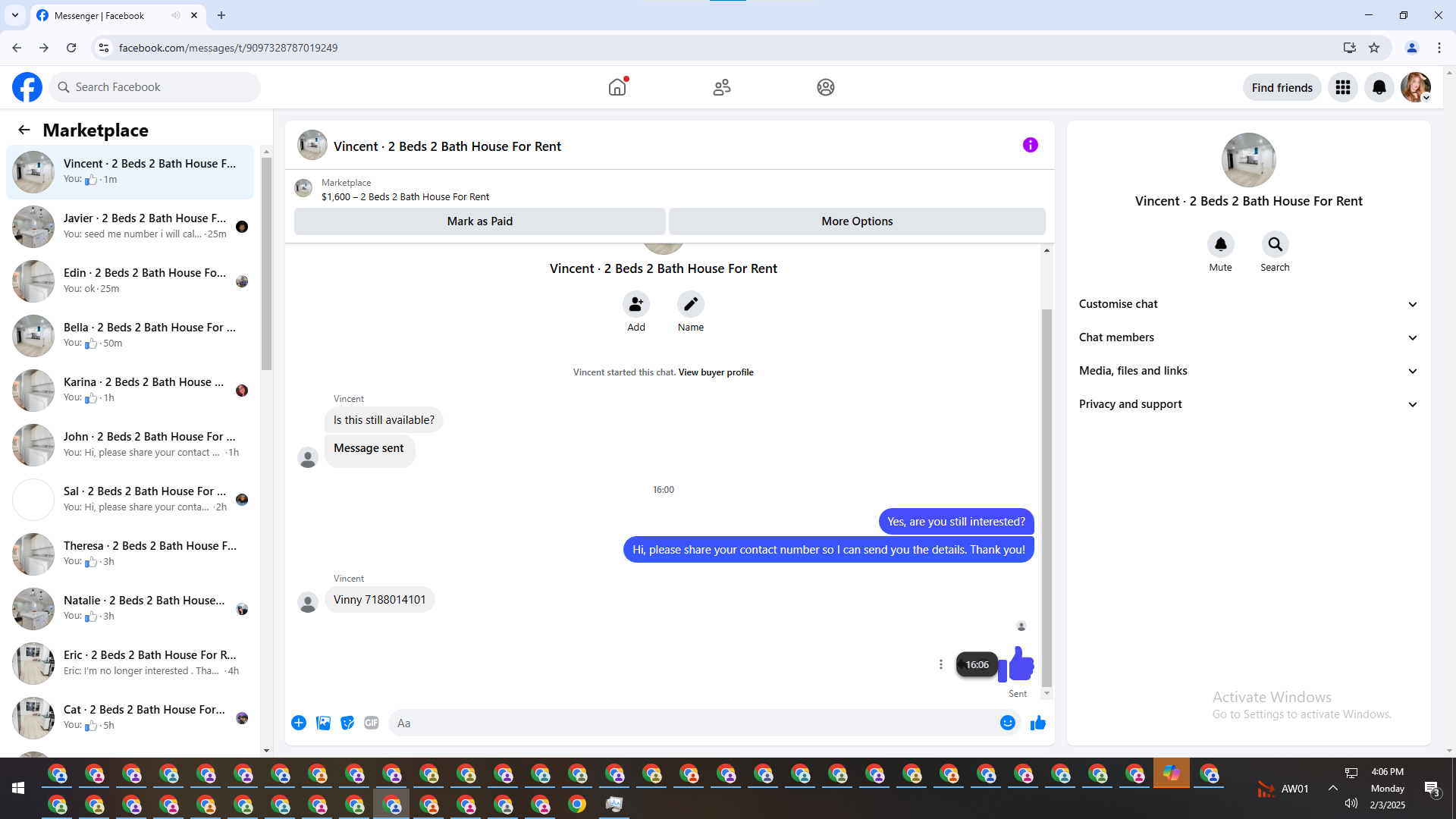Open the Javier conversation
The image size is (1456, 819).
130,227
